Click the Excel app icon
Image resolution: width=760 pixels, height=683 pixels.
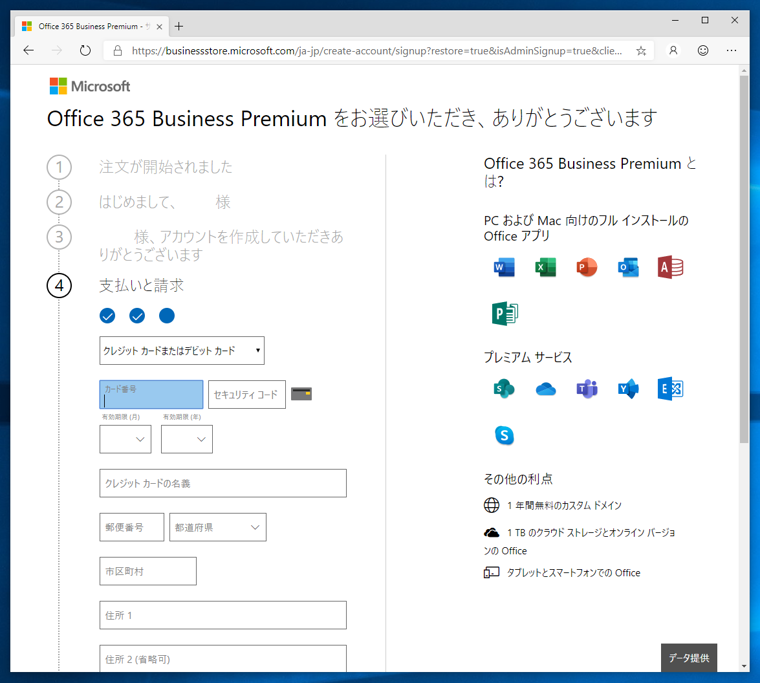click(x=546, y=267)
